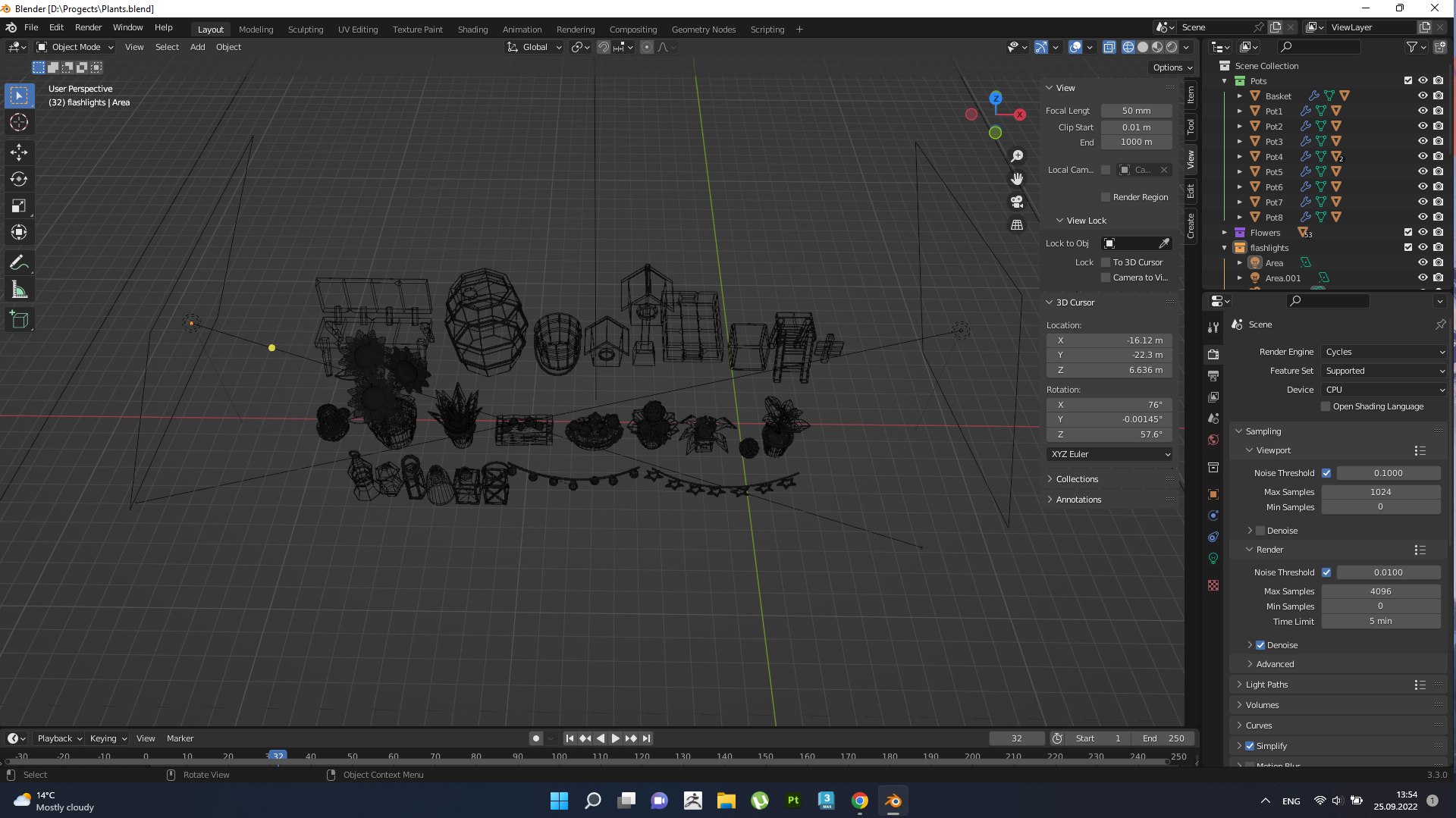Disable Pot5 in renders via camera icon
Screen dimensions: 1456x818
click(x=1438, y=171)
